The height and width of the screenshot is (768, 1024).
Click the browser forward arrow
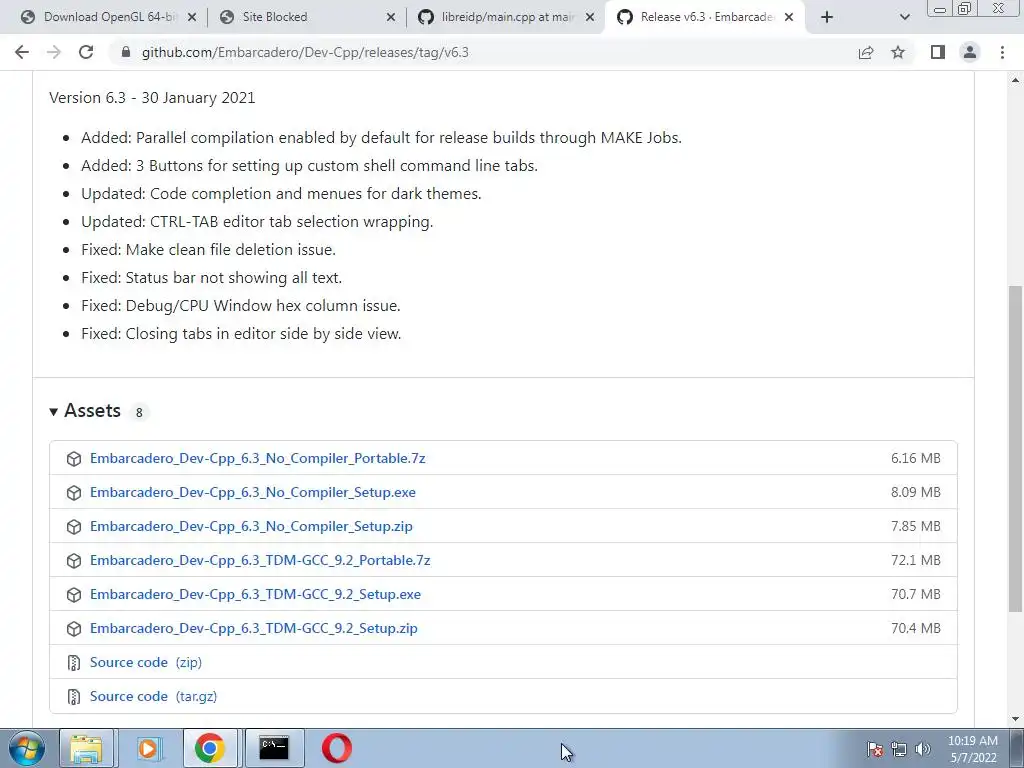pos(54,52)
